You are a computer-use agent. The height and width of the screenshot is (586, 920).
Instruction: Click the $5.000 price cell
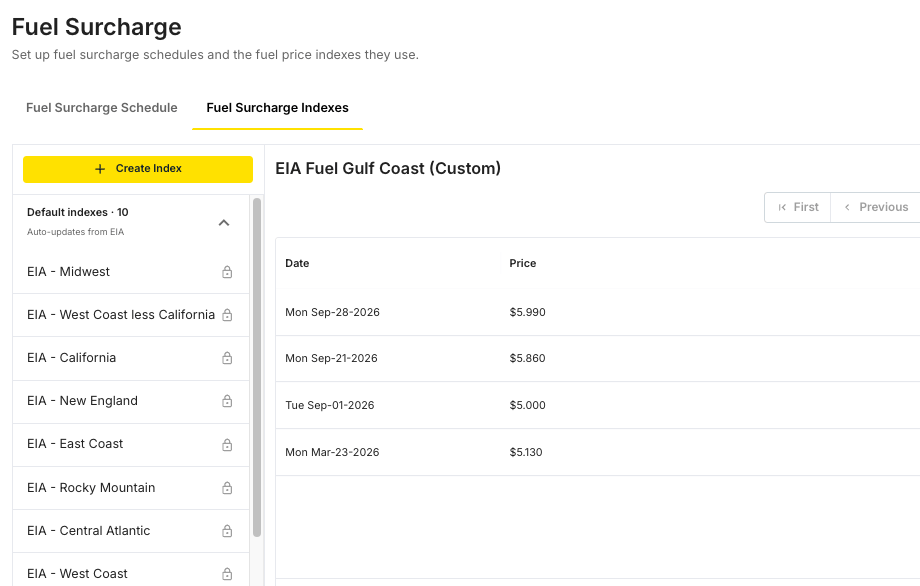(x=527, y=405)
